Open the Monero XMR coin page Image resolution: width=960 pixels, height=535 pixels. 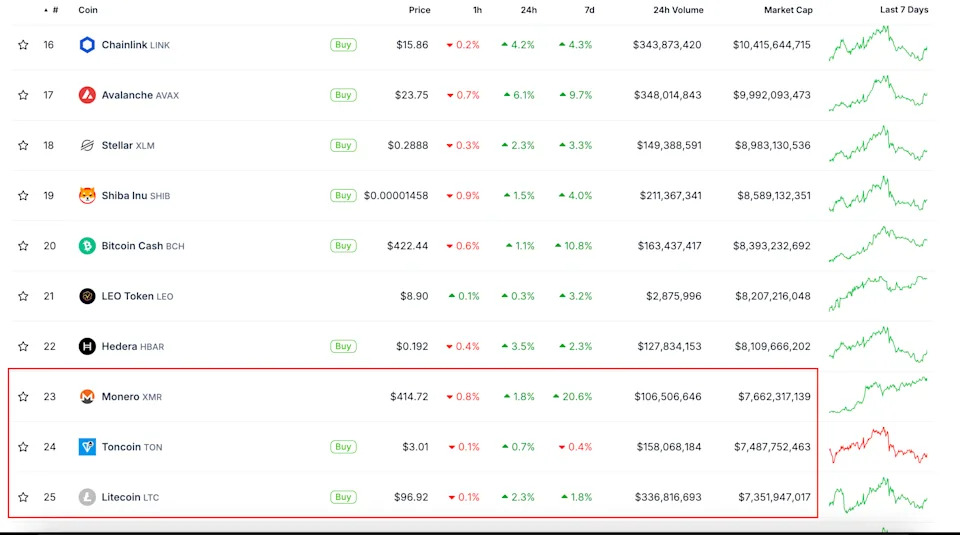pyautogui.click(x=132, y=396)
